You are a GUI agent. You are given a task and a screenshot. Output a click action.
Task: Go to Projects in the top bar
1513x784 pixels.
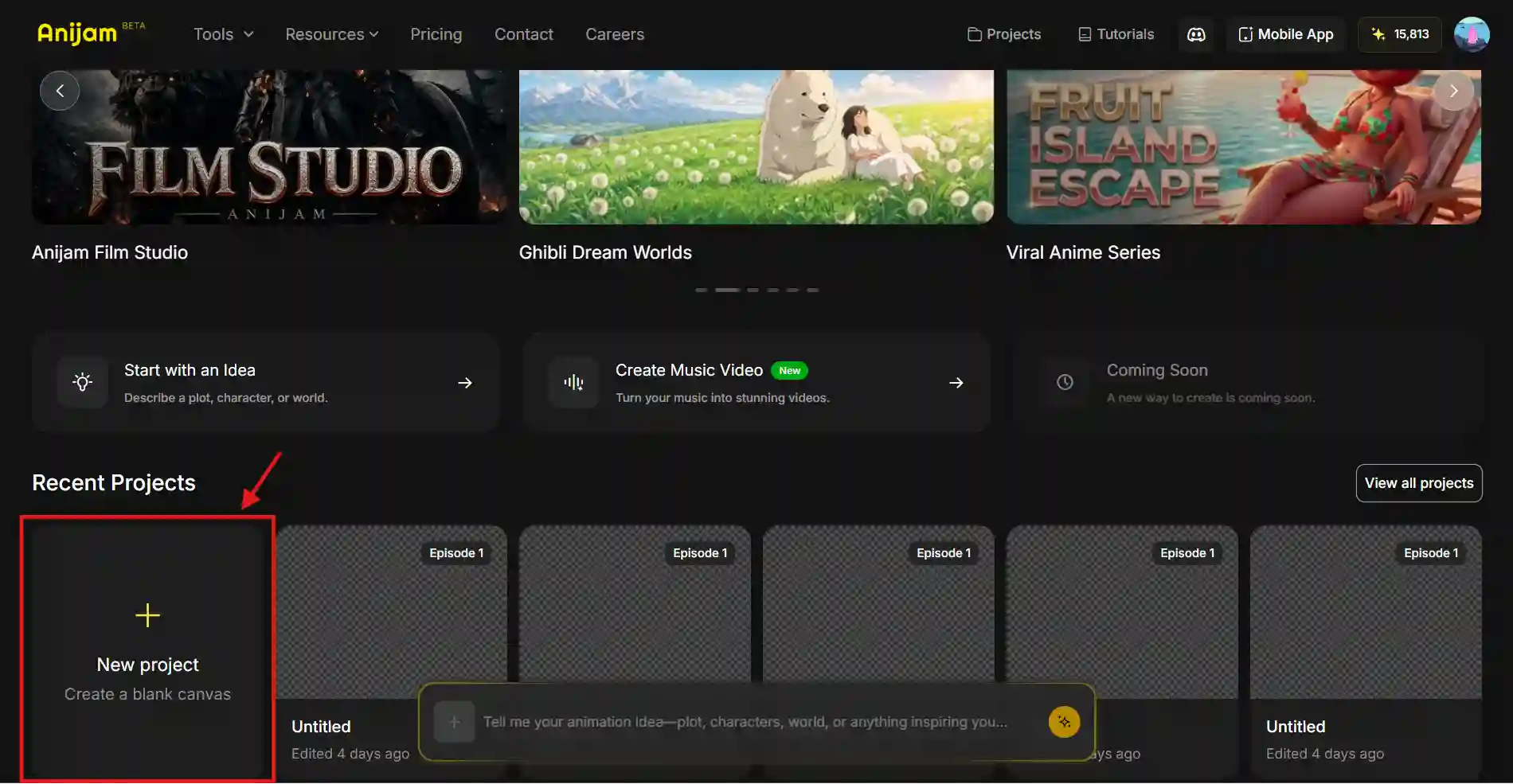1004,34
